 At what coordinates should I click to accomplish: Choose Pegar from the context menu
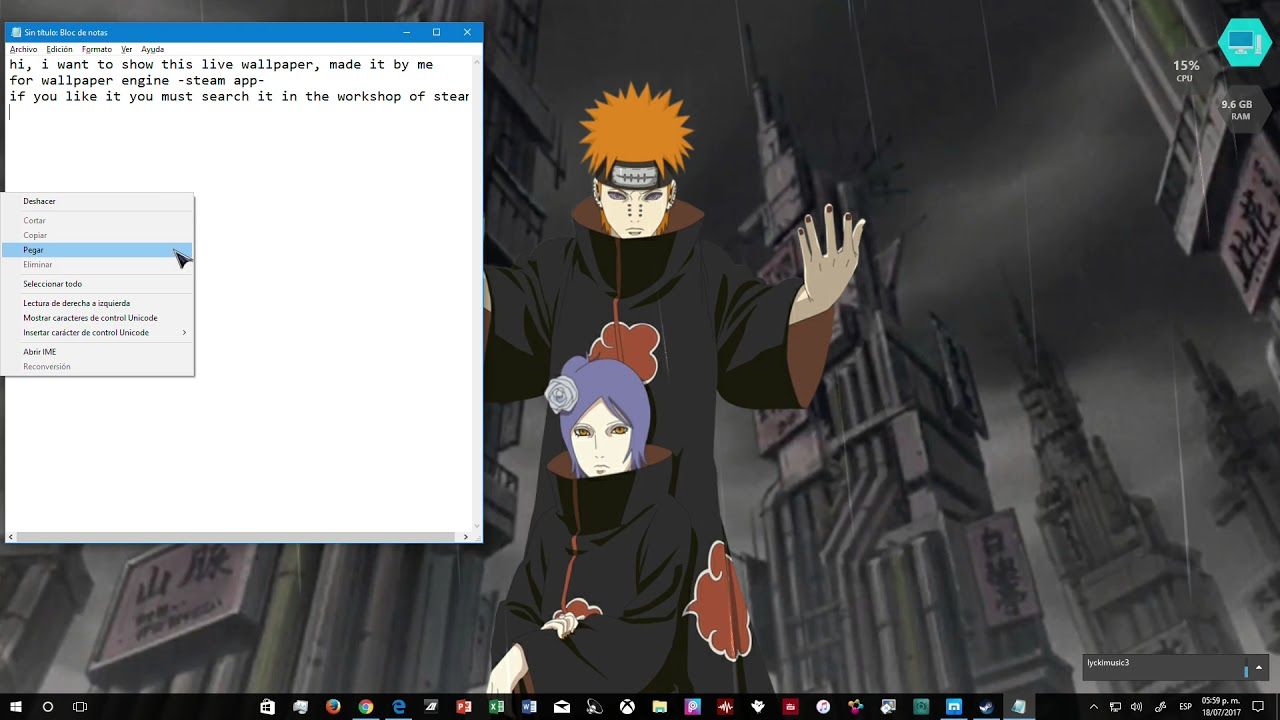tap(97, 250)
